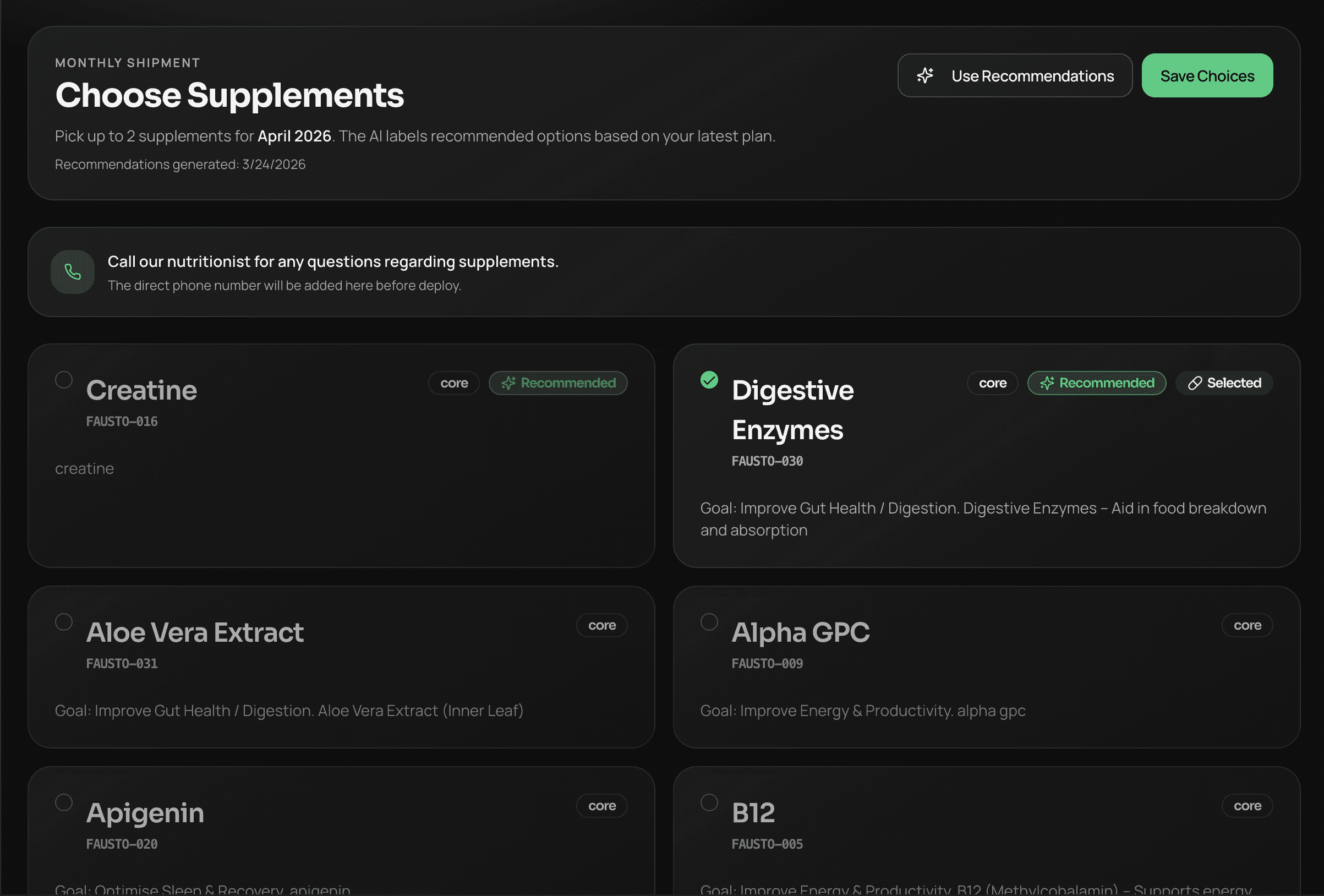
Task: Click the core tag on Aloe Vera Extract
Action: 601,625
